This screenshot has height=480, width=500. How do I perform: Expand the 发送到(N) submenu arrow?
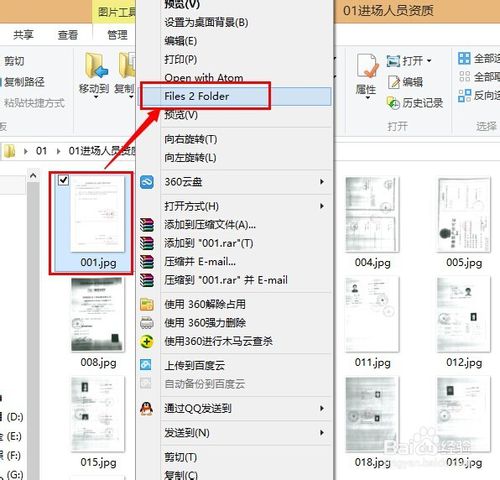(x=322, y=433)
